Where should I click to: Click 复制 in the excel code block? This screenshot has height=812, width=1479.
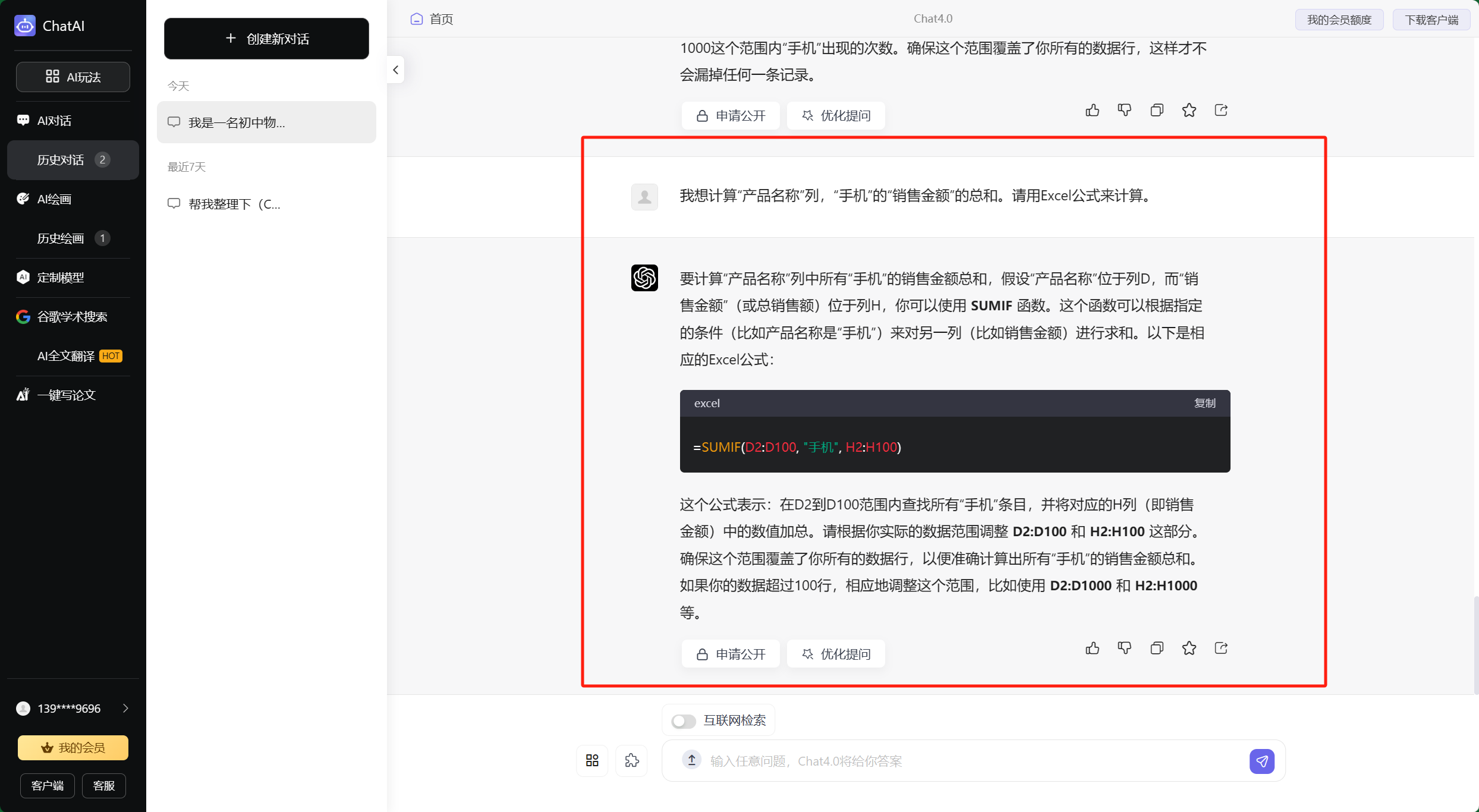(1204, 403)
